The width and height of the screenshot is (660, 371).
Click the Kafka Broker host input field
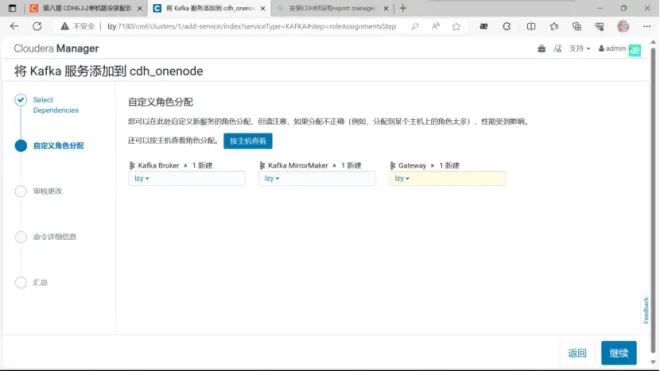[187, 179]
